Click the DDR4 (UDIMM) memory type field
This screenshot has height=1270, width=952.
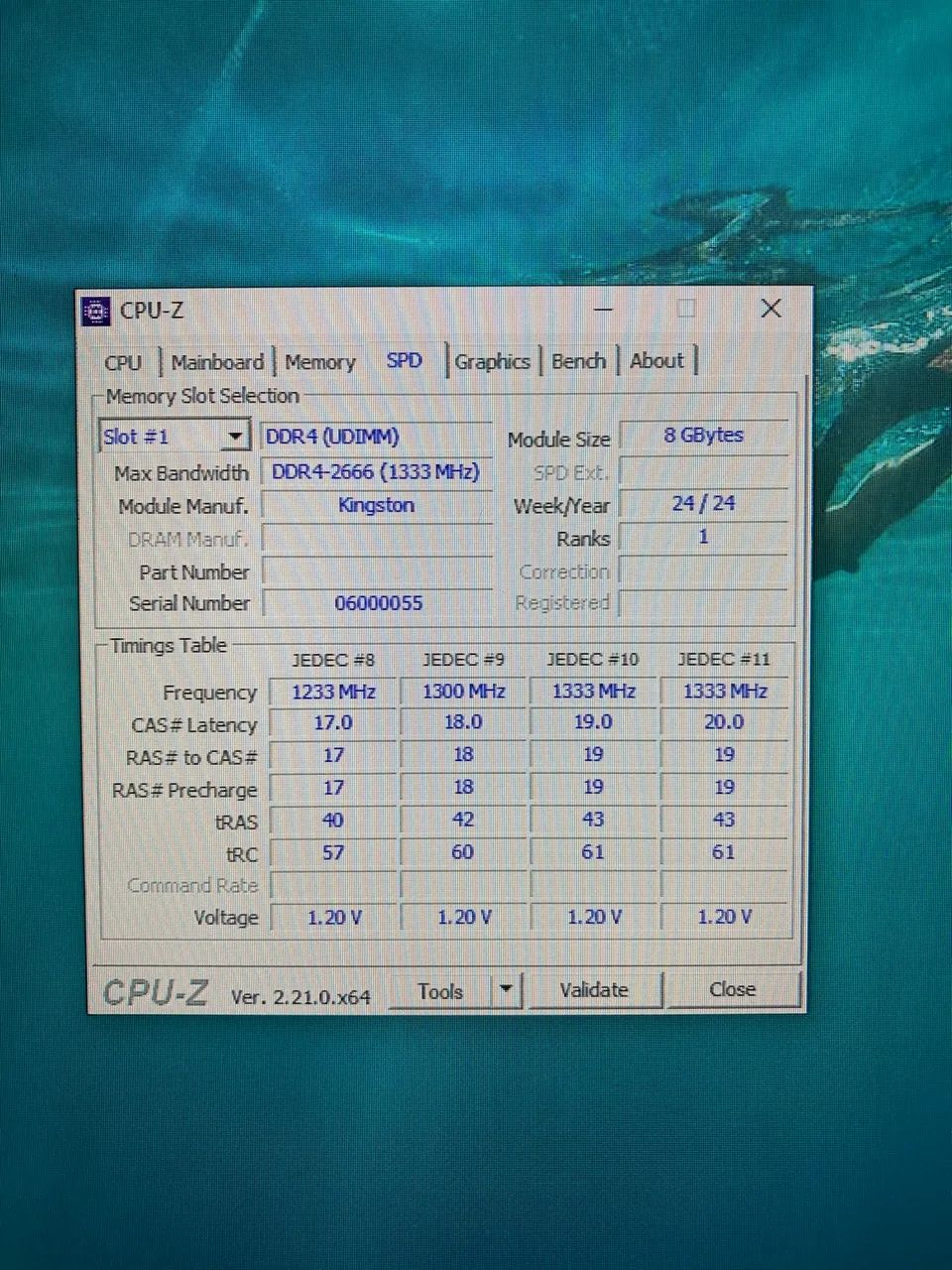377,437
